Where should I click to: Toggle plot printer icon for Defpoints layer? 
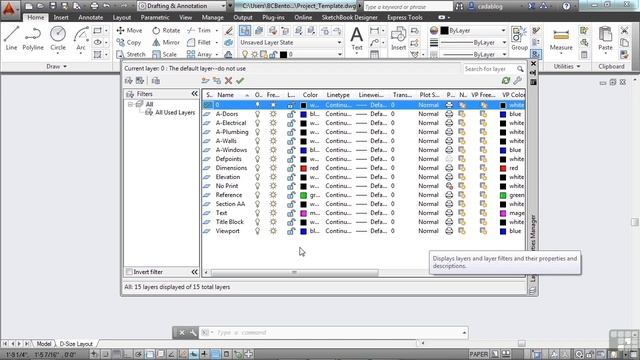tap(449, 159)
